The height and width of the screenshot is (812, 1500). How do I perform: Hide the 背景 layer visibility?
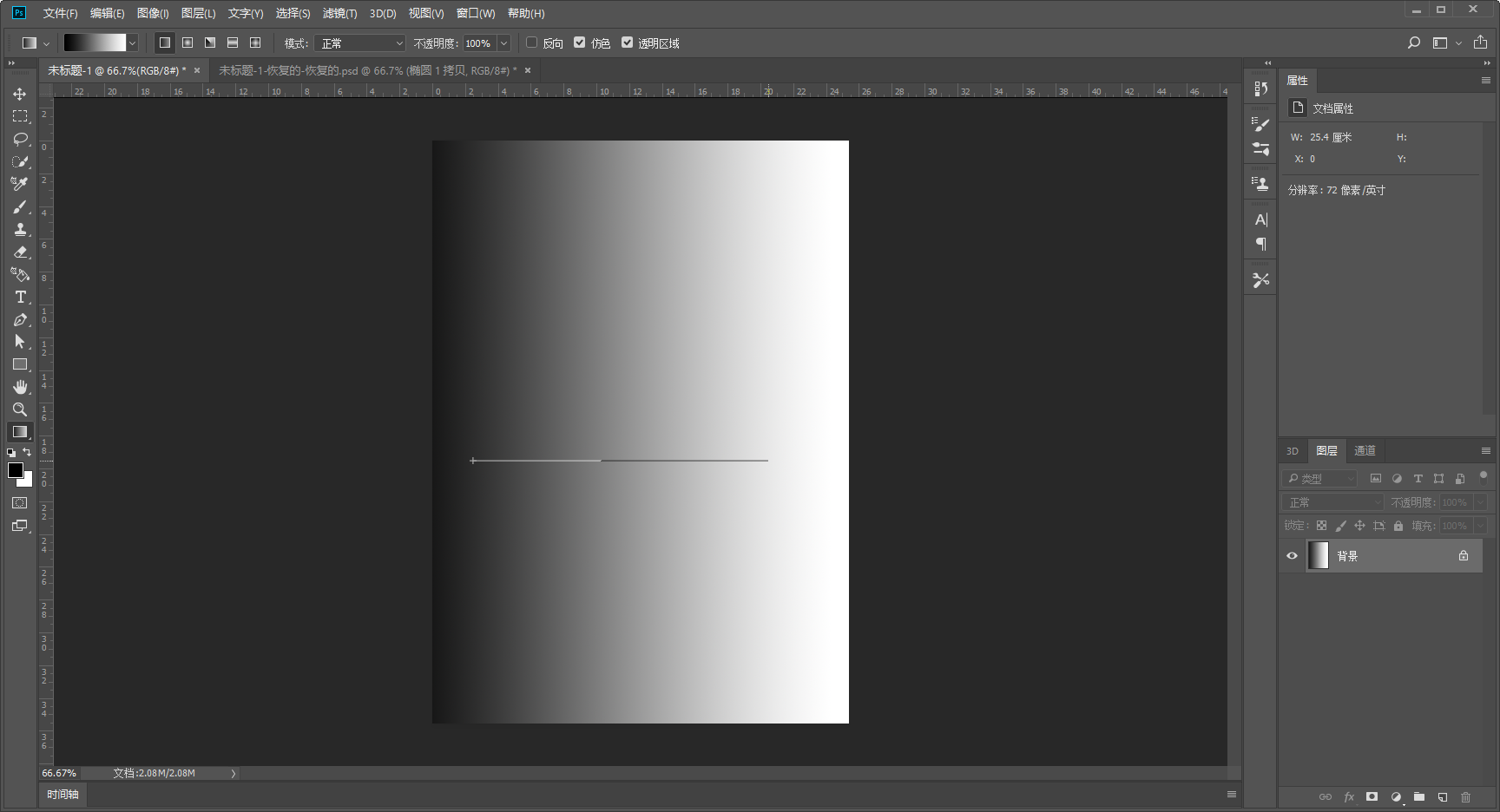[x=1292, y=556]
